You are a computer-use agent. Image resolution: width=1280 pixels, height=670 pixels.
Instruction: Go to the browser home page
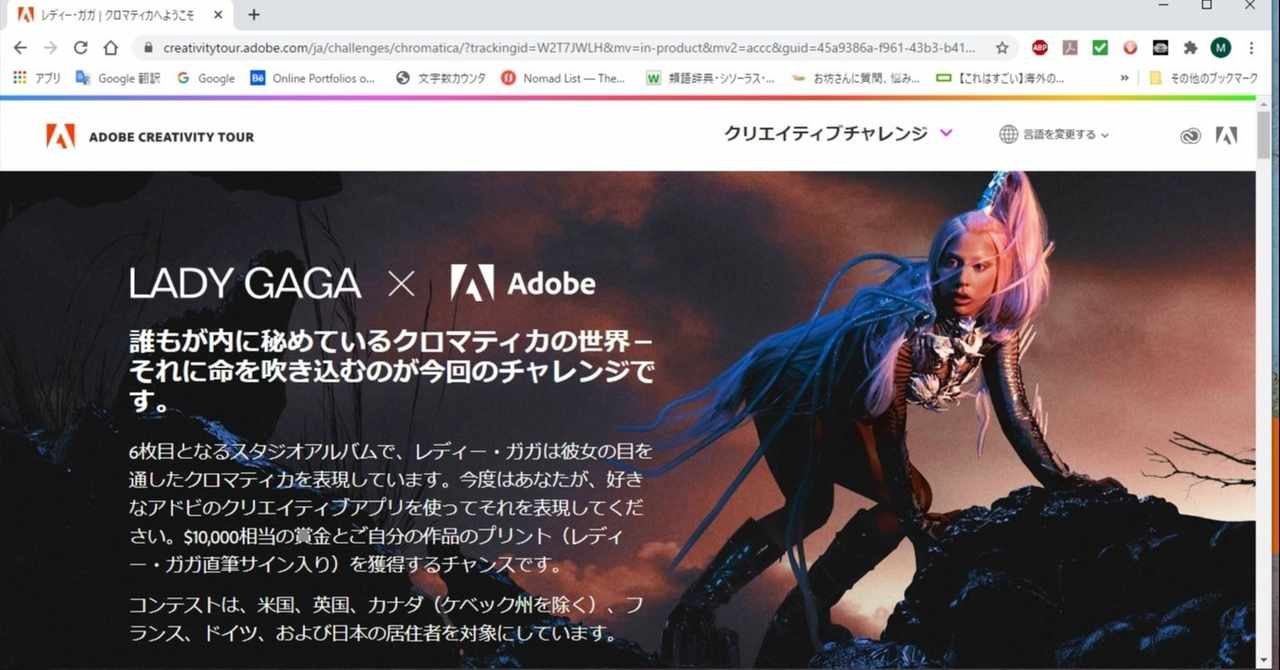111,47
